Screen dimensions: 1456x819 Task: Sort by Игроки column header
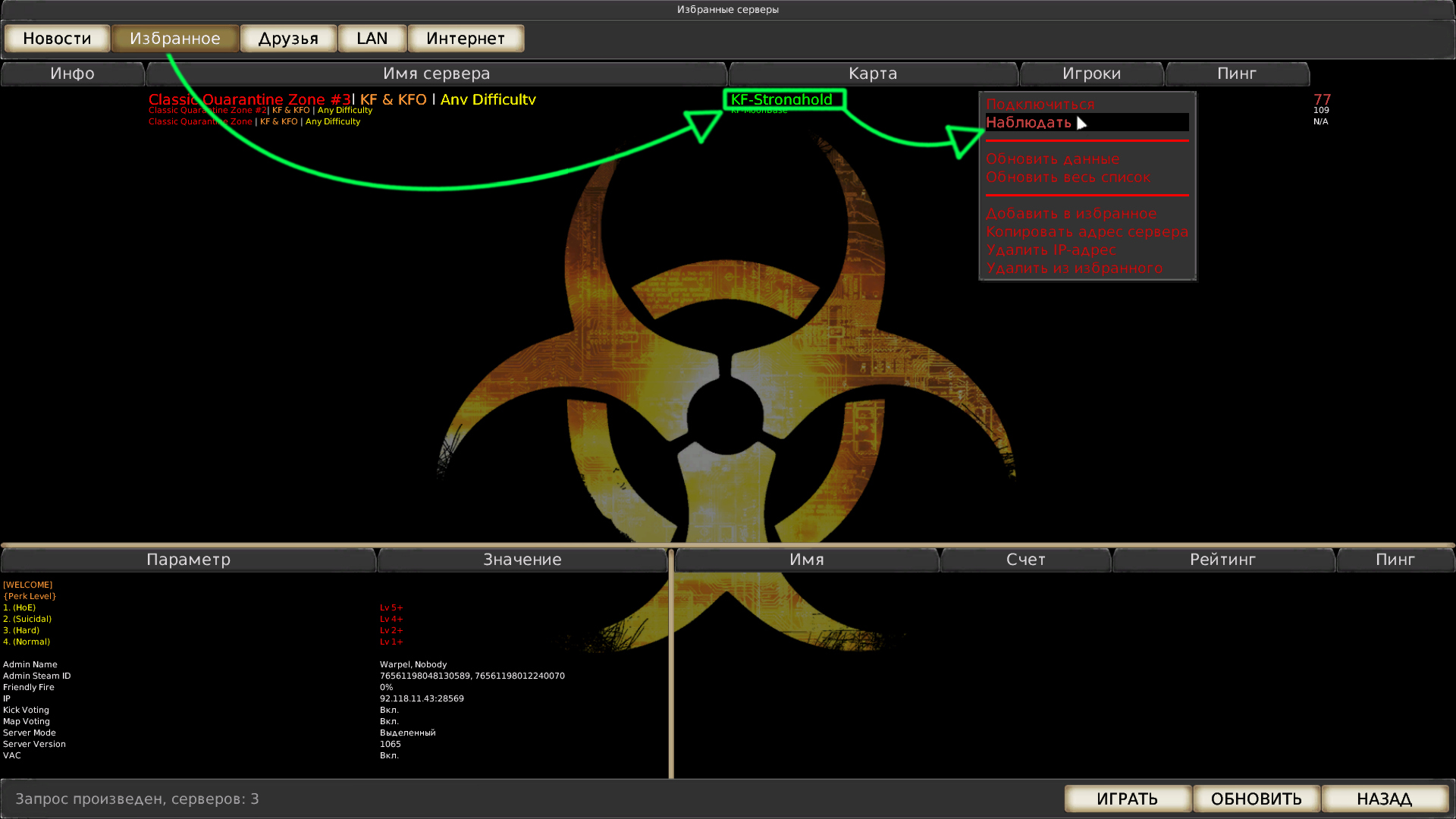coord(1092,74)
